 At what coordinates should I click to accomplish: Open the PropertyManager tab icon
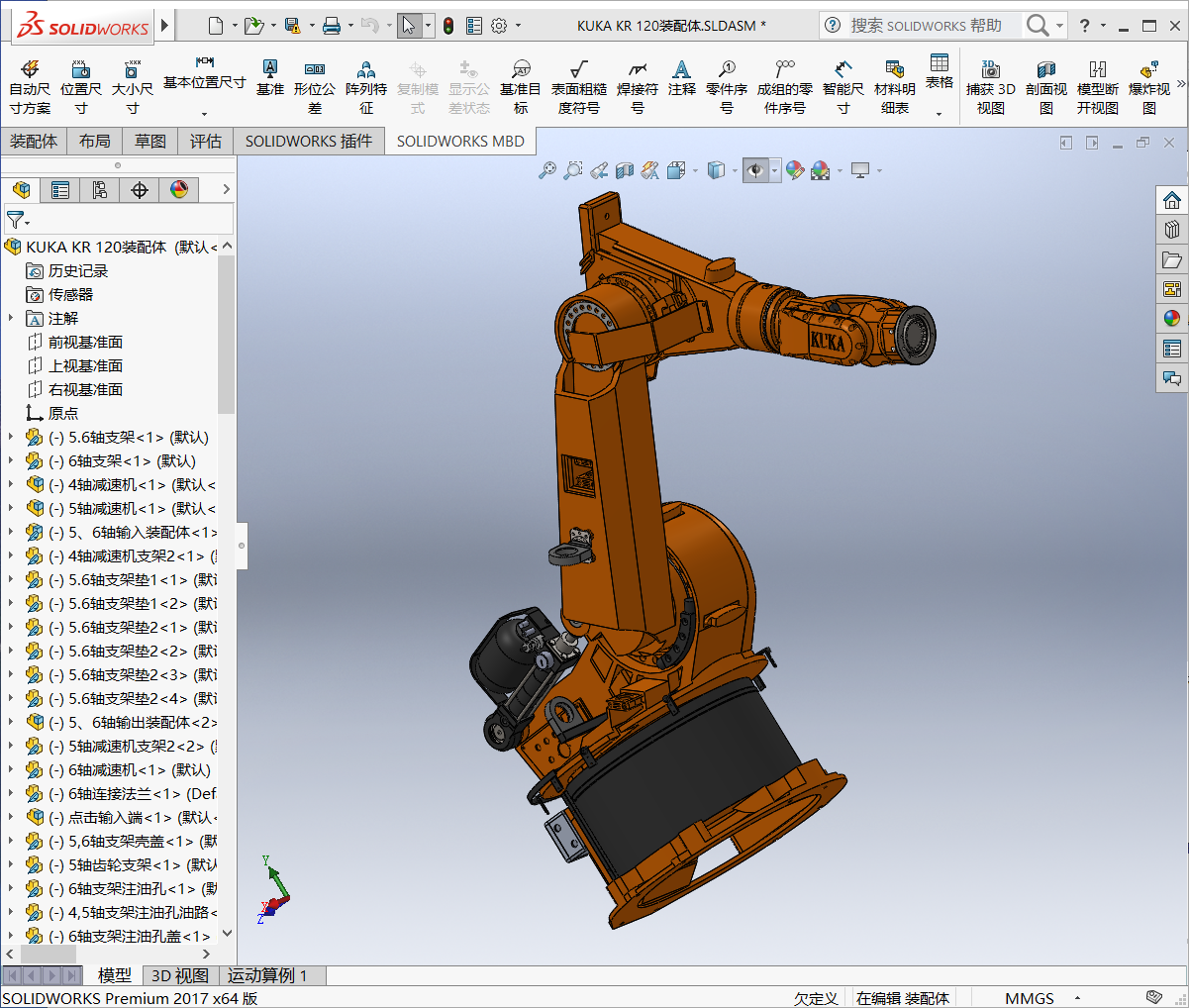tap(60, 189)
